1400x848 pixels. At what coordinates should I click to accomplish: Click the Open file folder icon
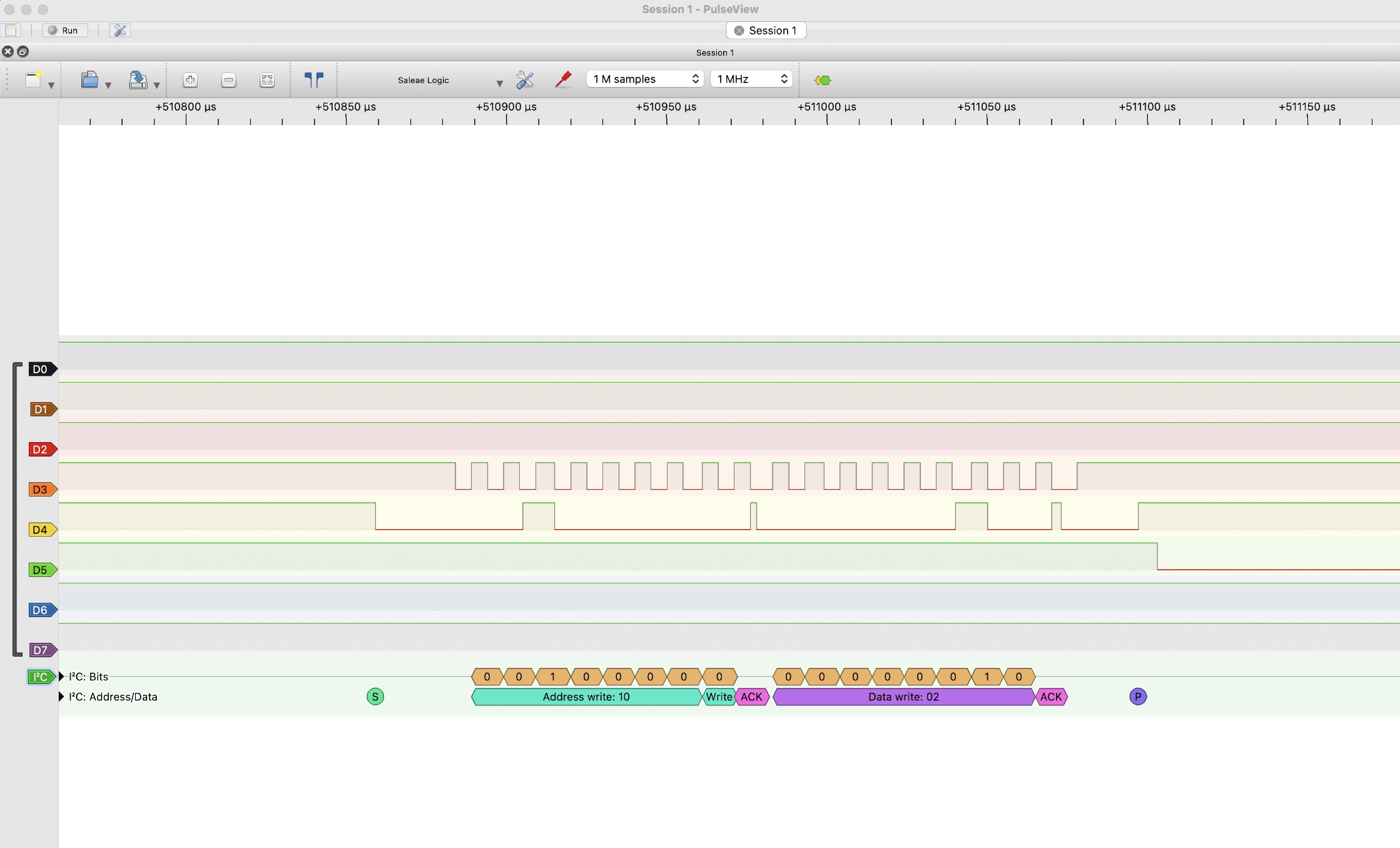point(89,79)
